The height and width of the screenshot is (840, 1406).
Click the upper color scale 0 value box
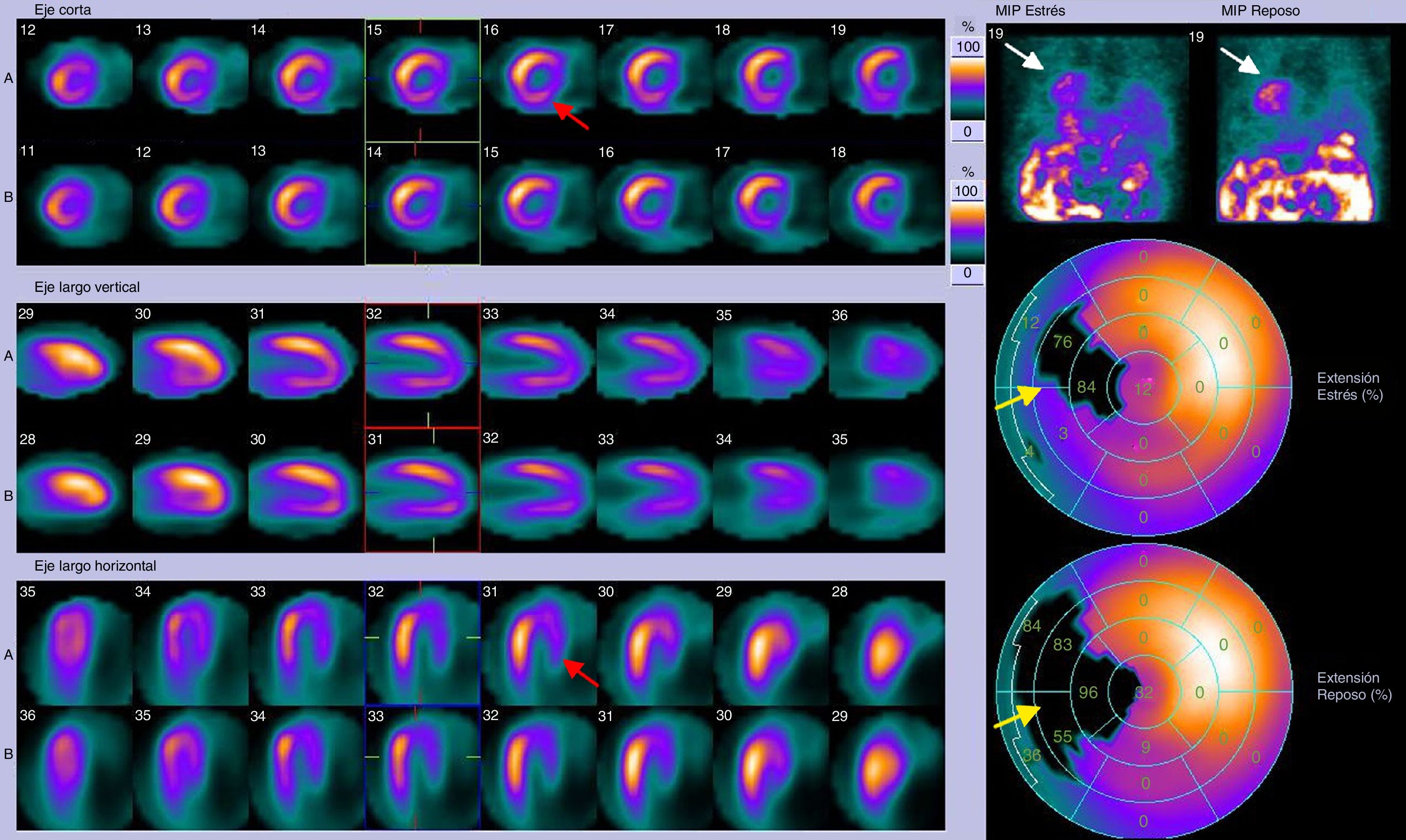pyautogui.click(x=968, y=131)
